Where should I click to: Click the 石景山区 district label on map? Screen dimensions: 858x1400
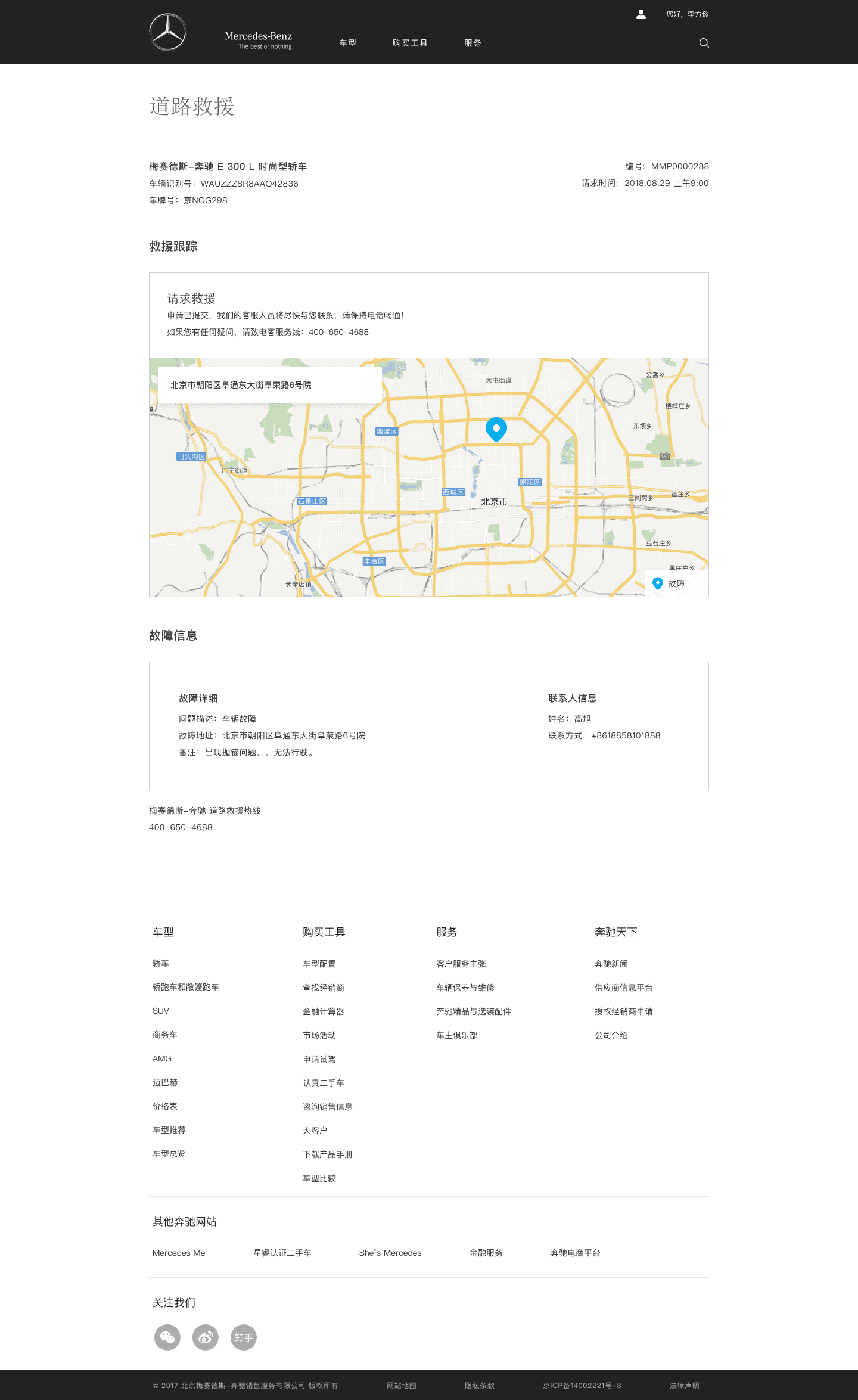point(312,501)
